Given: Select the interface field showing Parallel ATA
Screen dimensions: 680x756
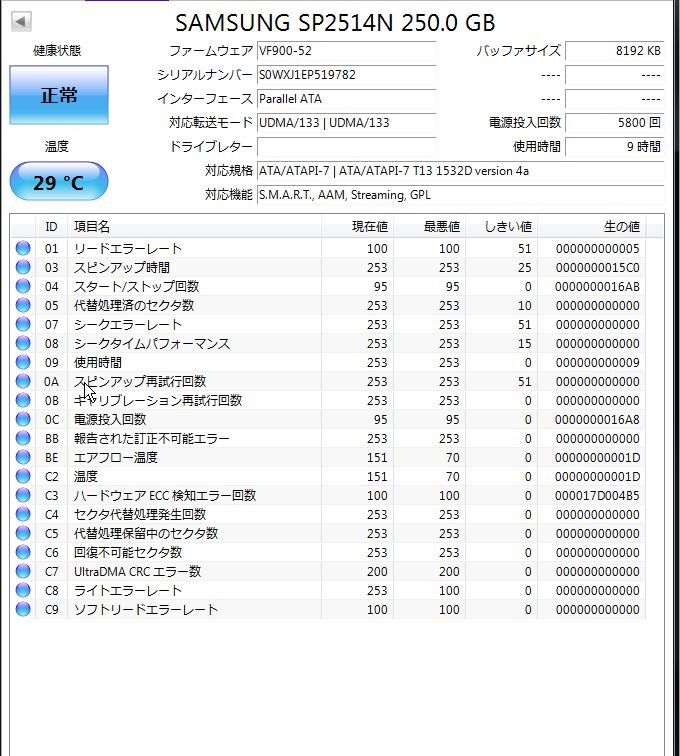Looking at the screenshot, I should 346,98.
